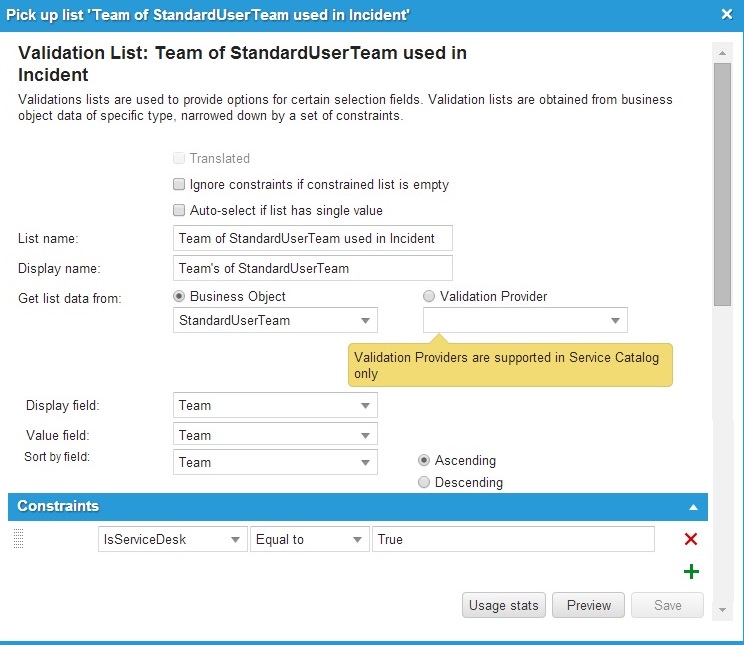Click the Usage stats button
Image resolution: width=744 pixels, height=645 pixels.
click(504, 605)
